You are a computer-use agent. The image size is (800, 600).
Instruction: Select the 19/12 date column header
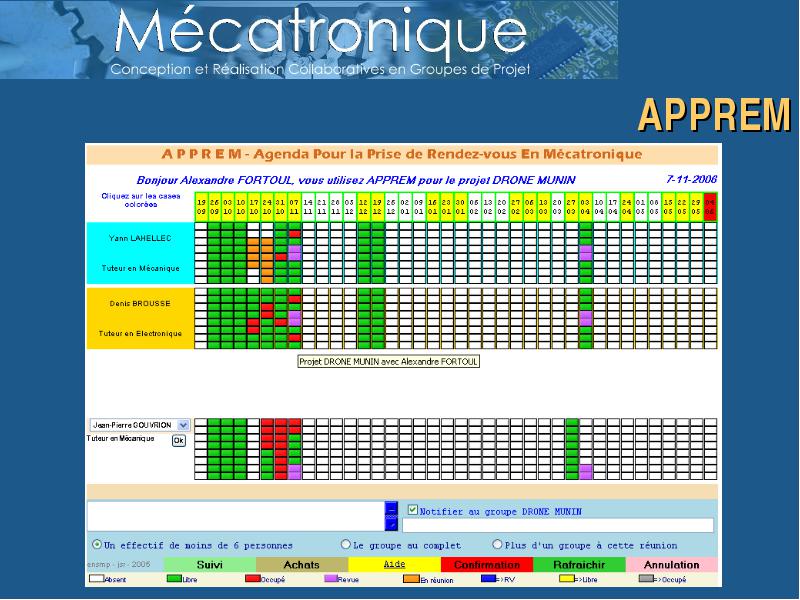coord(377,207)
